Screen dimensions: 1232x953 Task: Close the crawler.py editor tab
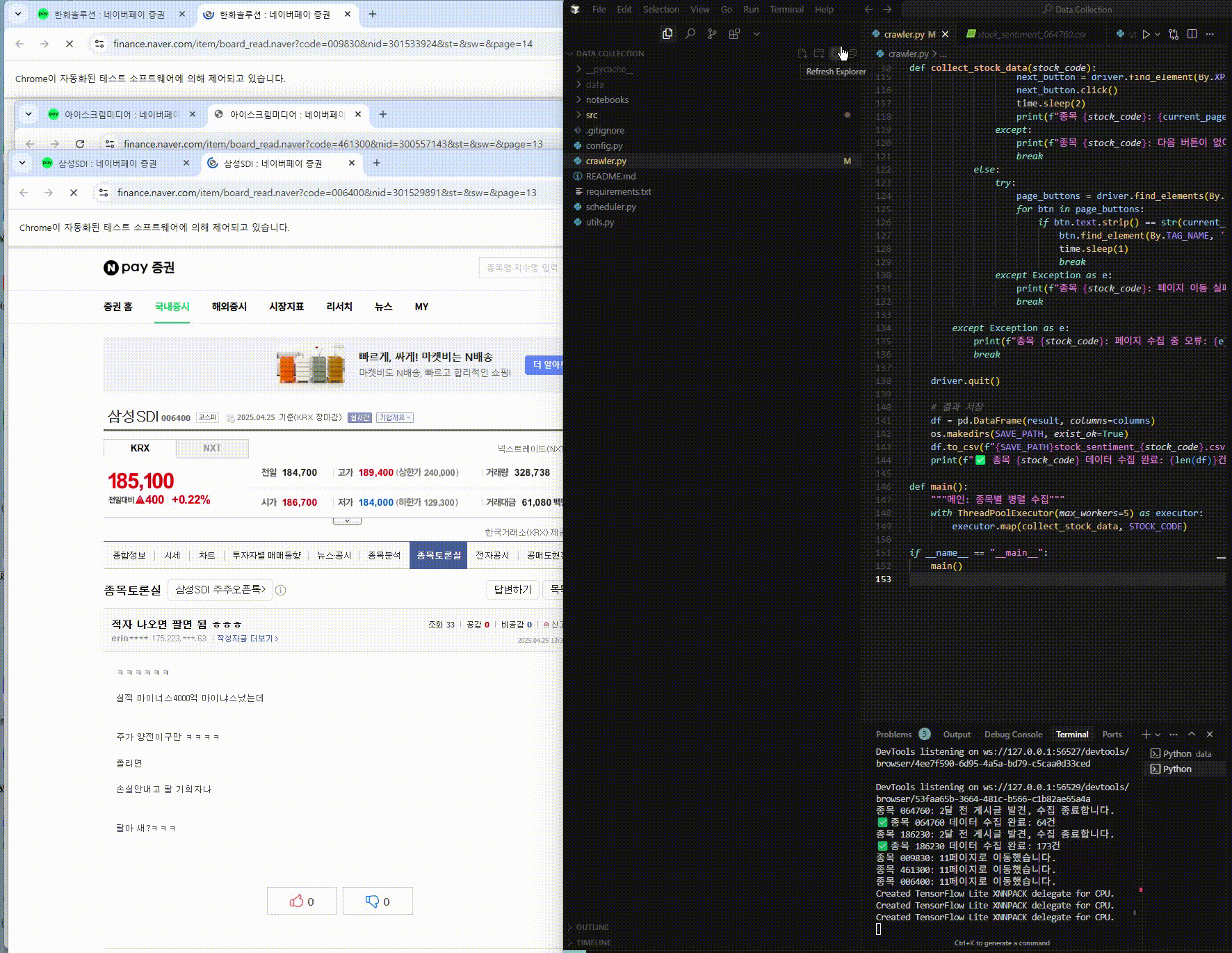[x=945, y=33]
